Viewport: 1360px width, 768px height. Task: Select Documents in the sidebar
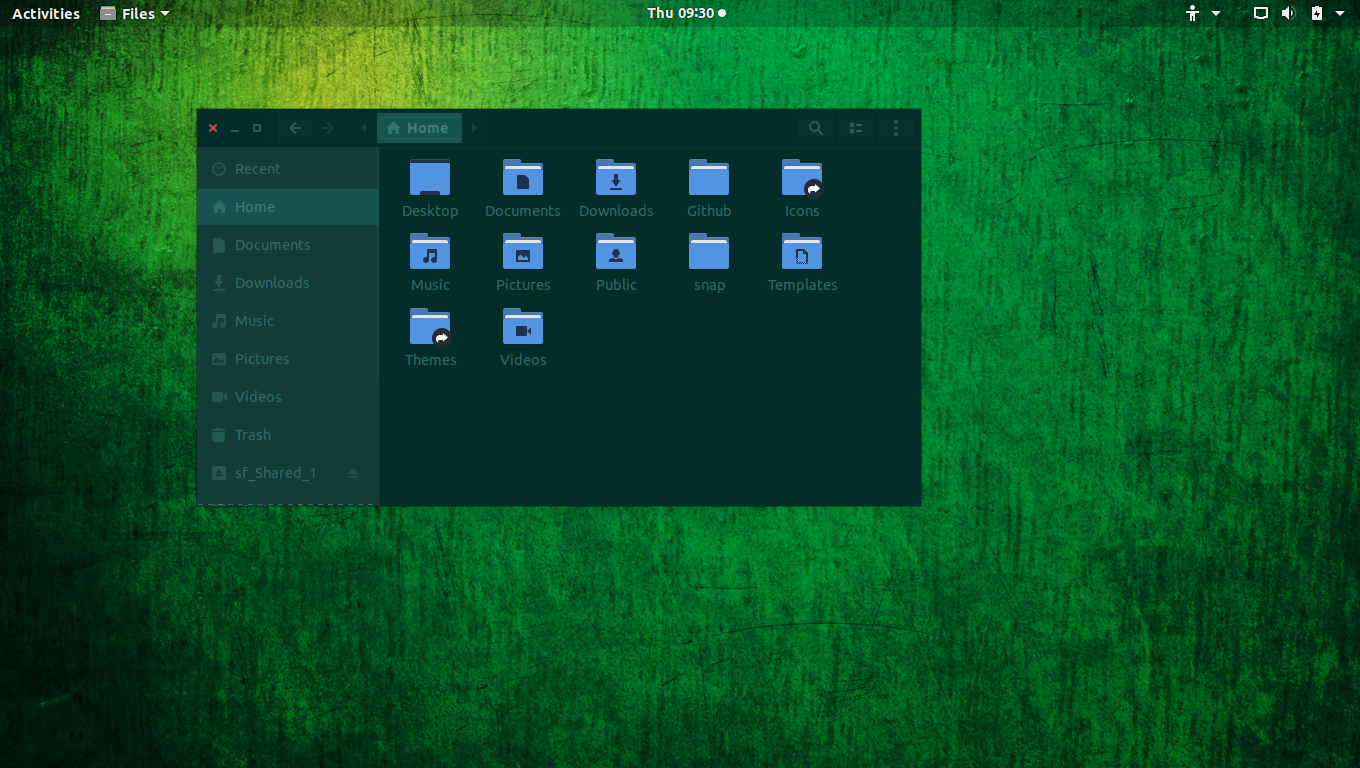point(288,245)
